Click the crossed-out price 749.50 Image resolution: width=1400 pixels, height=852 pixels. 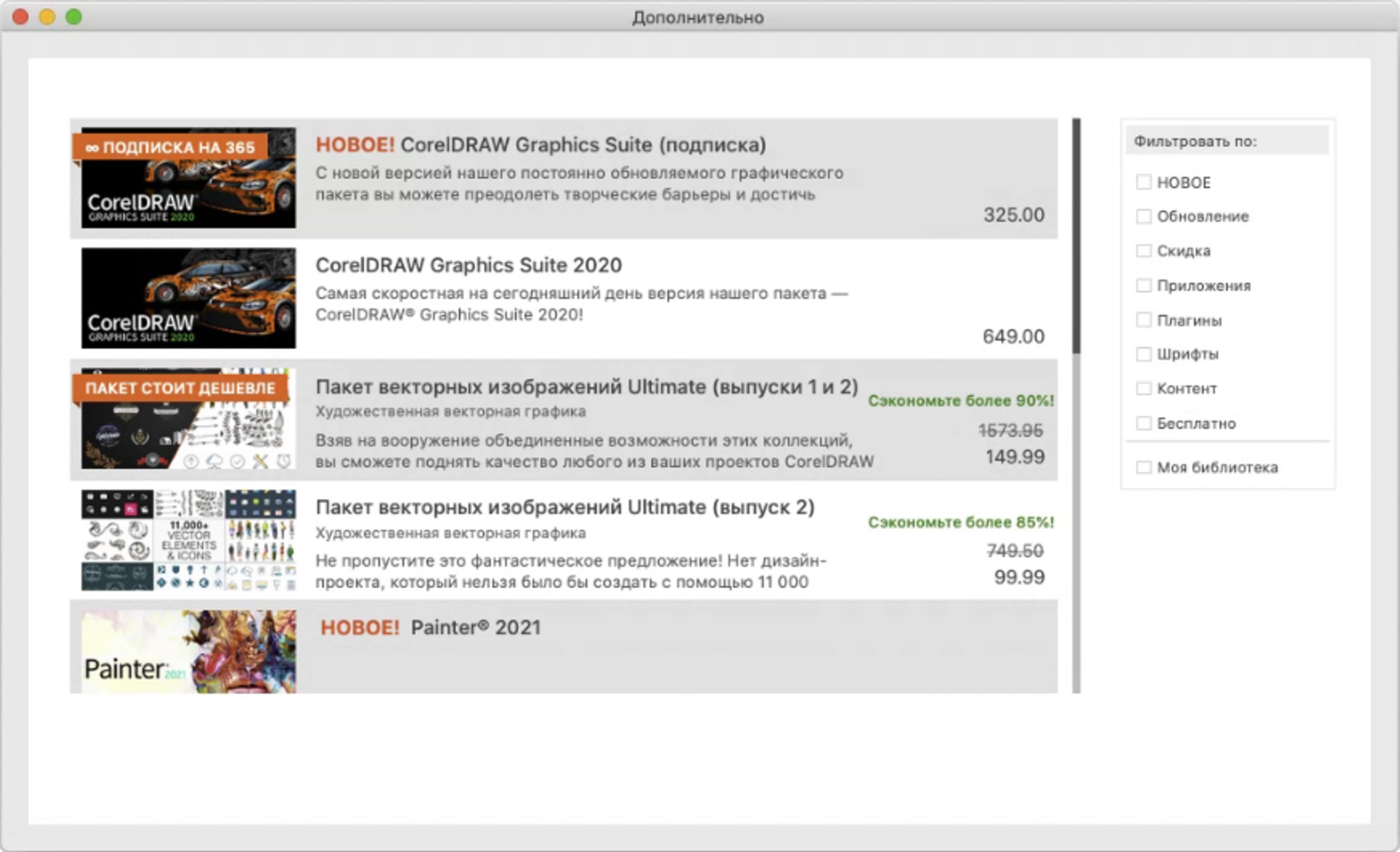[x=1015, y=551]
